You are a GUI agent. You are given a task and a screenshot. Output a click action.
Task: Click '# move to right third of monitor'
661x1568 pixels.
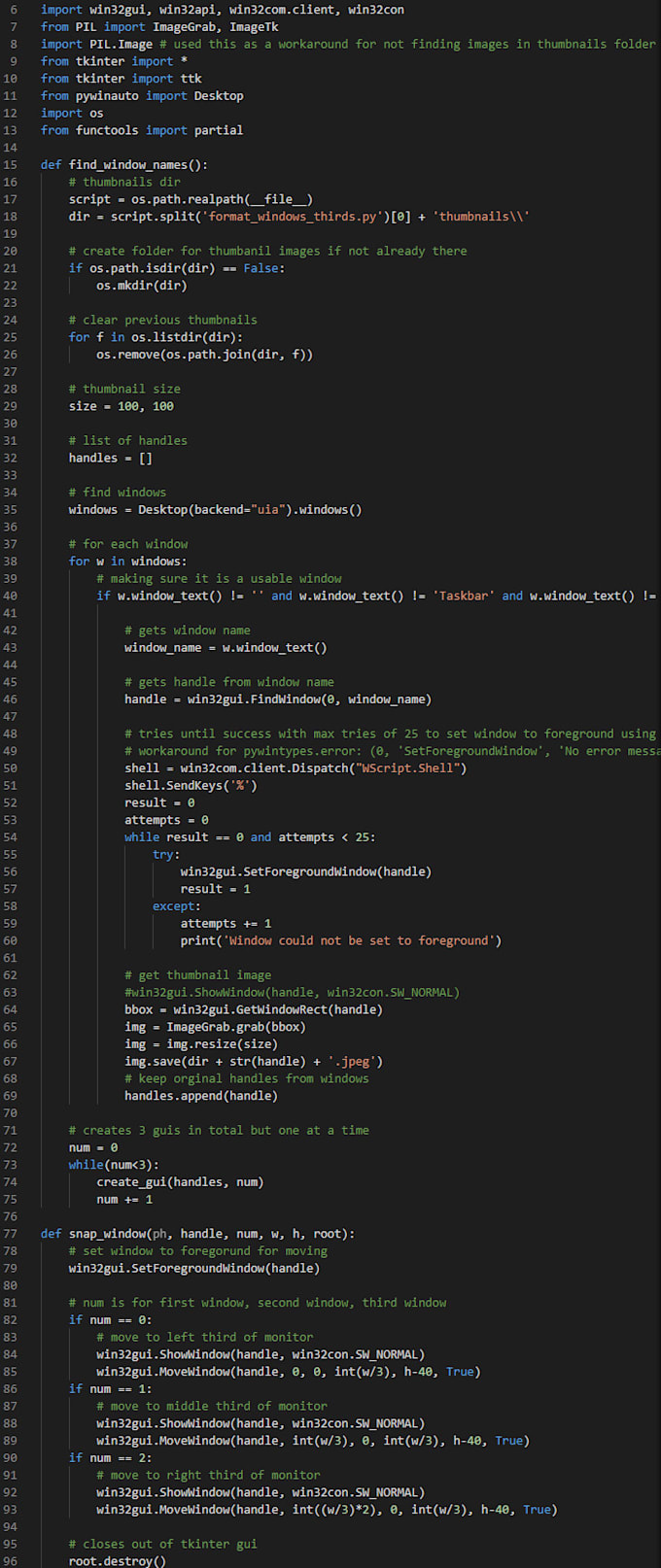coord(208,1476)
